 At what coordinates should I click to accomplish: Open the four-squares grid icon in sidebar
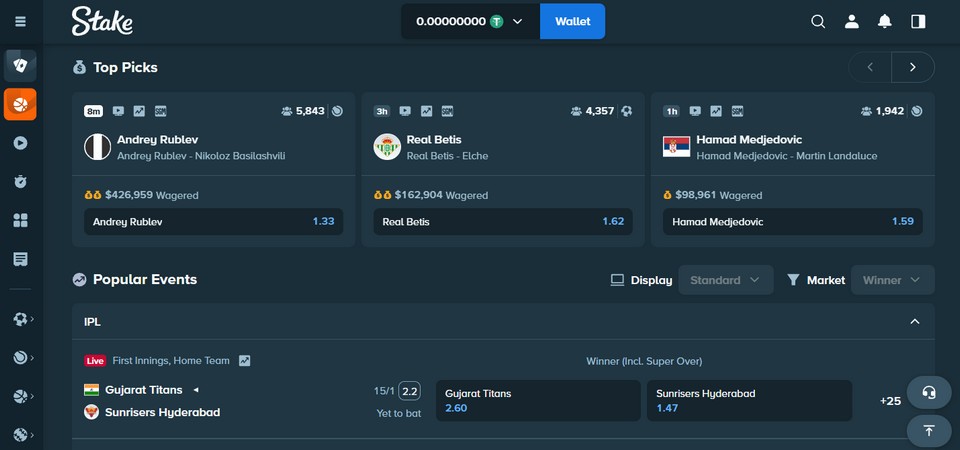[x=20, y=220]
